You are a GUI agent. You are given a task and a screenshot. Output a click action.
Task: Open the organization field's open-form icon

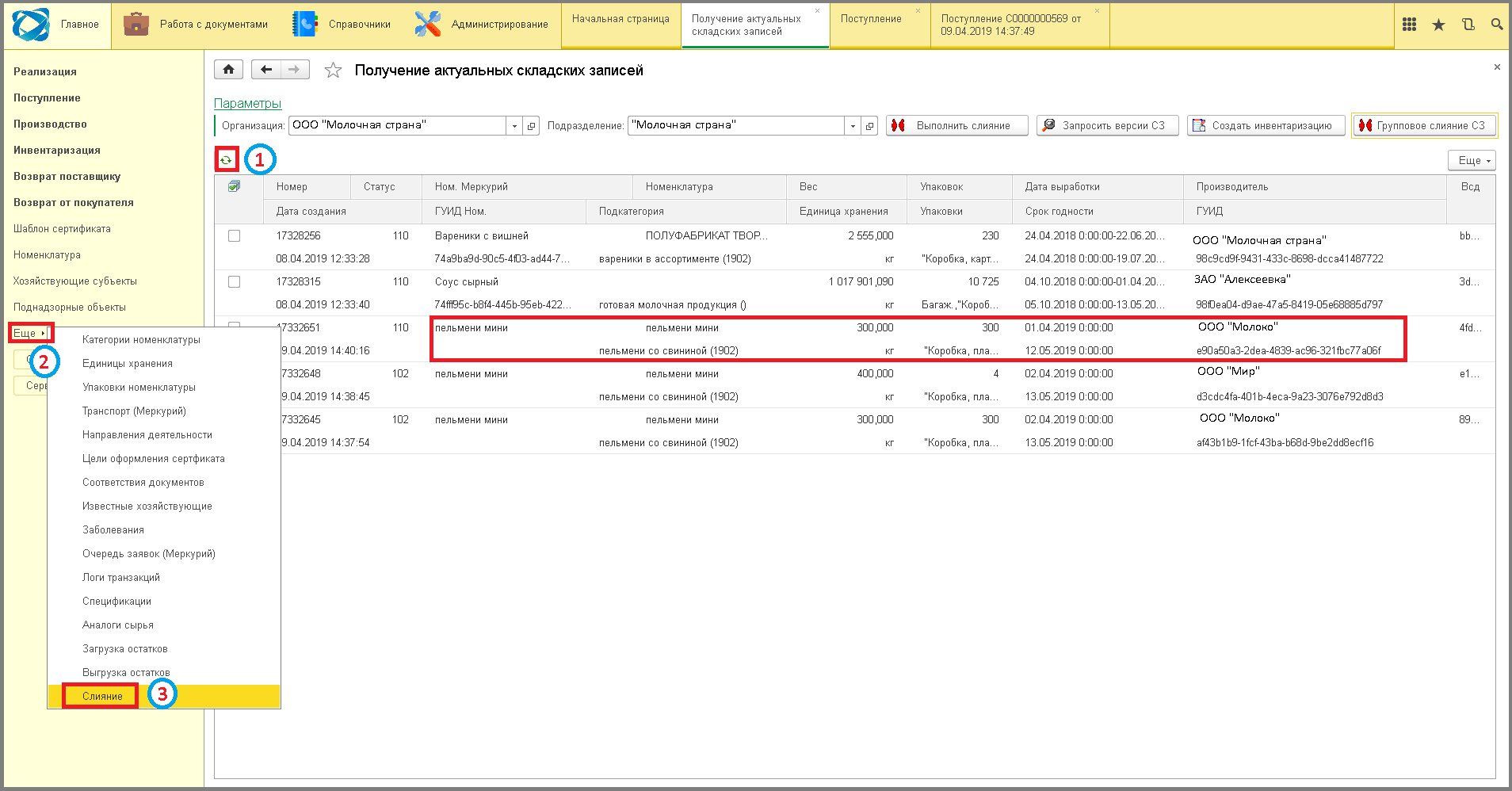click(532, 125)
